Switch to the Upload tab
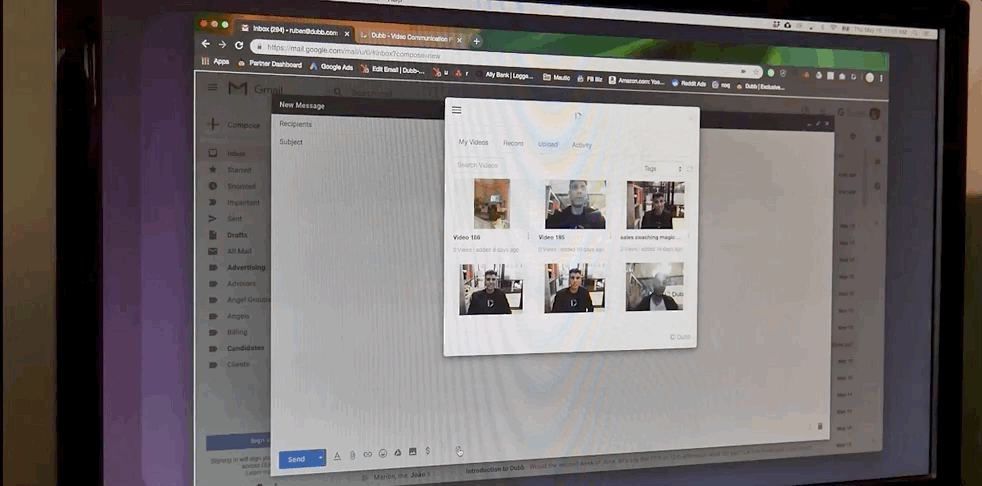 point(547,144)
